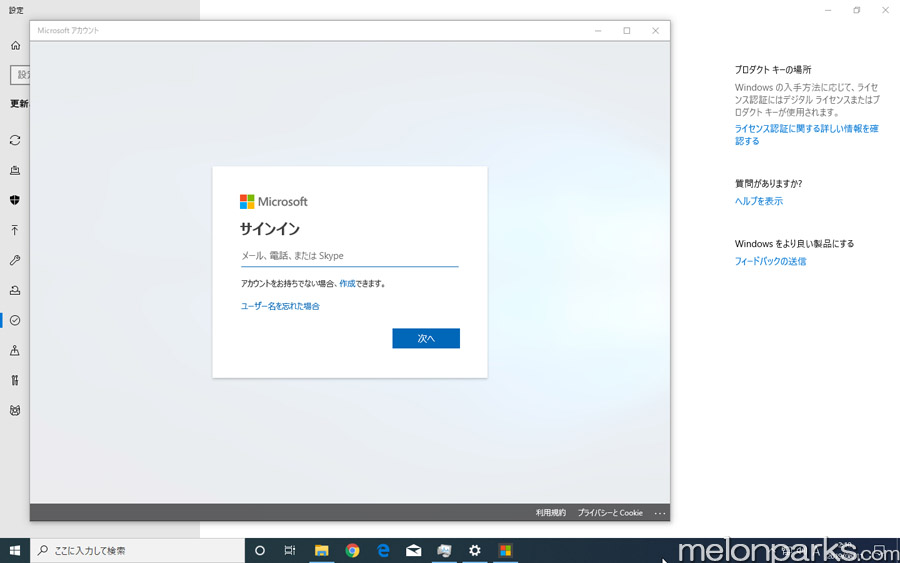Open Mail app on taskbar

coord(413,550)
